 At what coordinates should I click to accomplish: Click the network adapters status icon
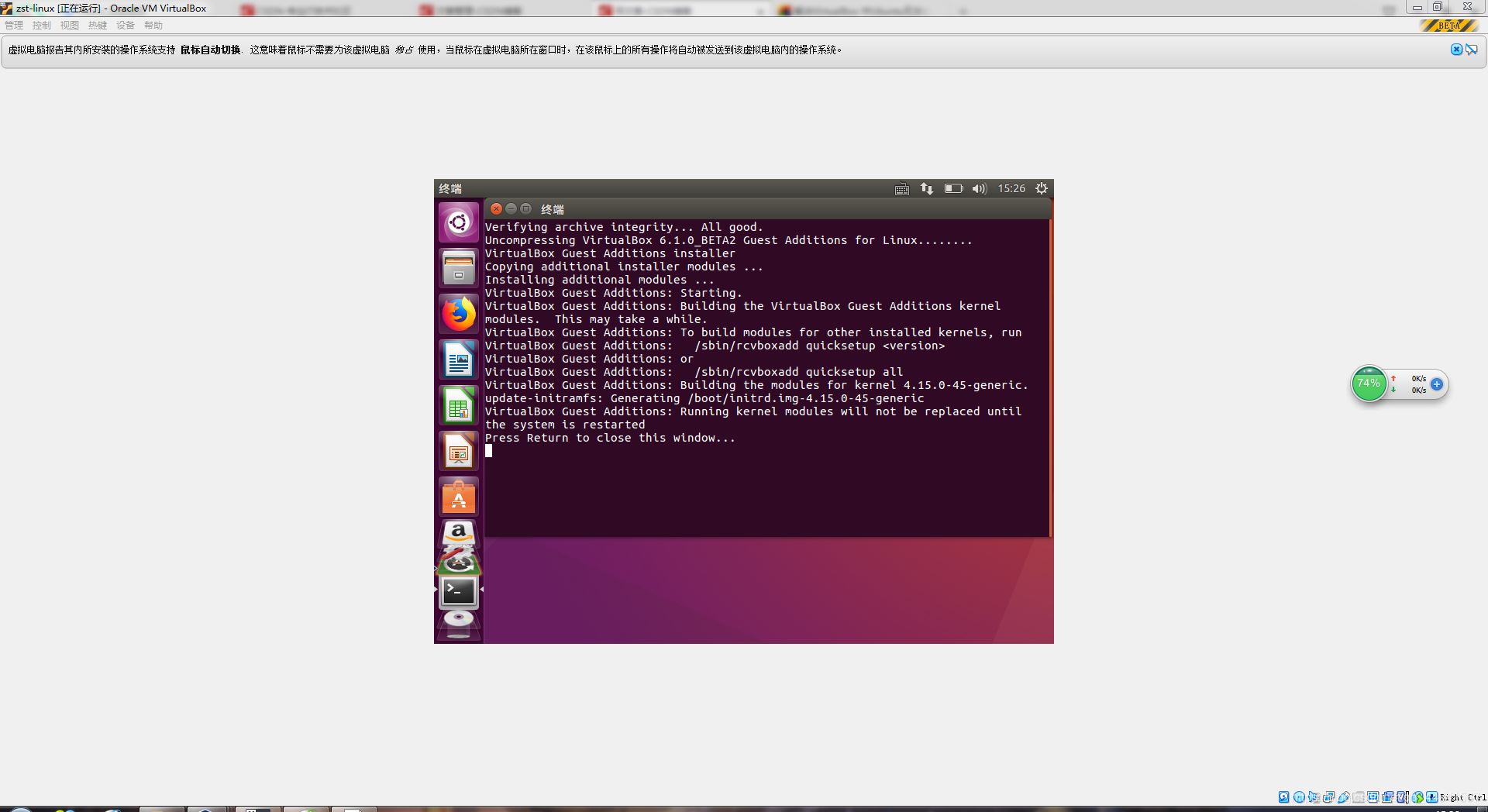pyautogui.click(x=1328, y=797)
